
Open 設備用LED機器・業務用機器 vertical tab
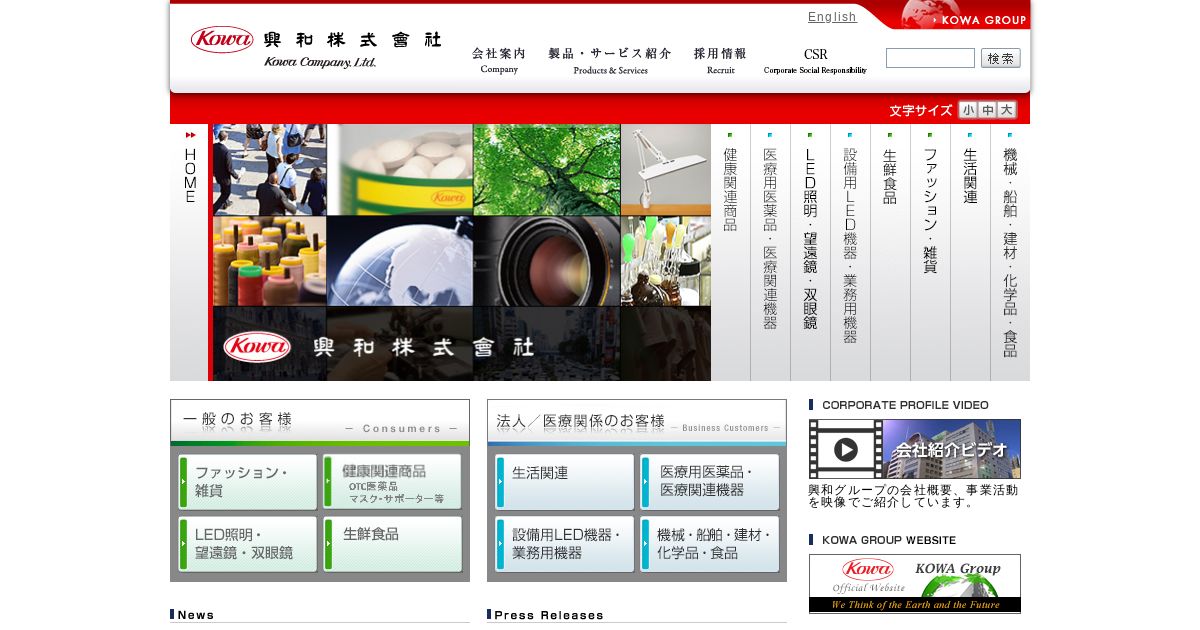tap(850, 252)
